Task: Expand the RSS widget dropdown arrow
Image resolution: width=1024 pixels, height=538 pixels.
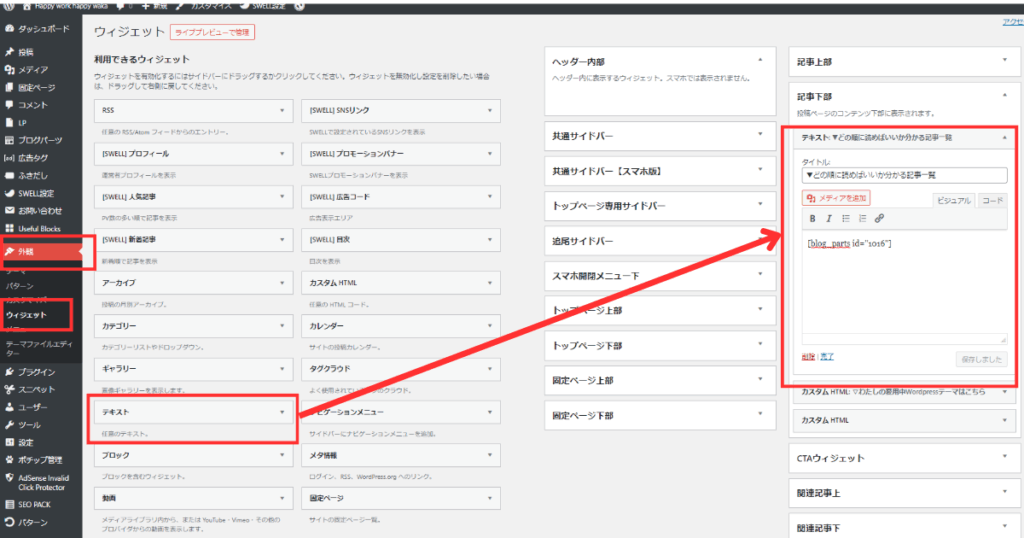Action: (x=283, y=110)
